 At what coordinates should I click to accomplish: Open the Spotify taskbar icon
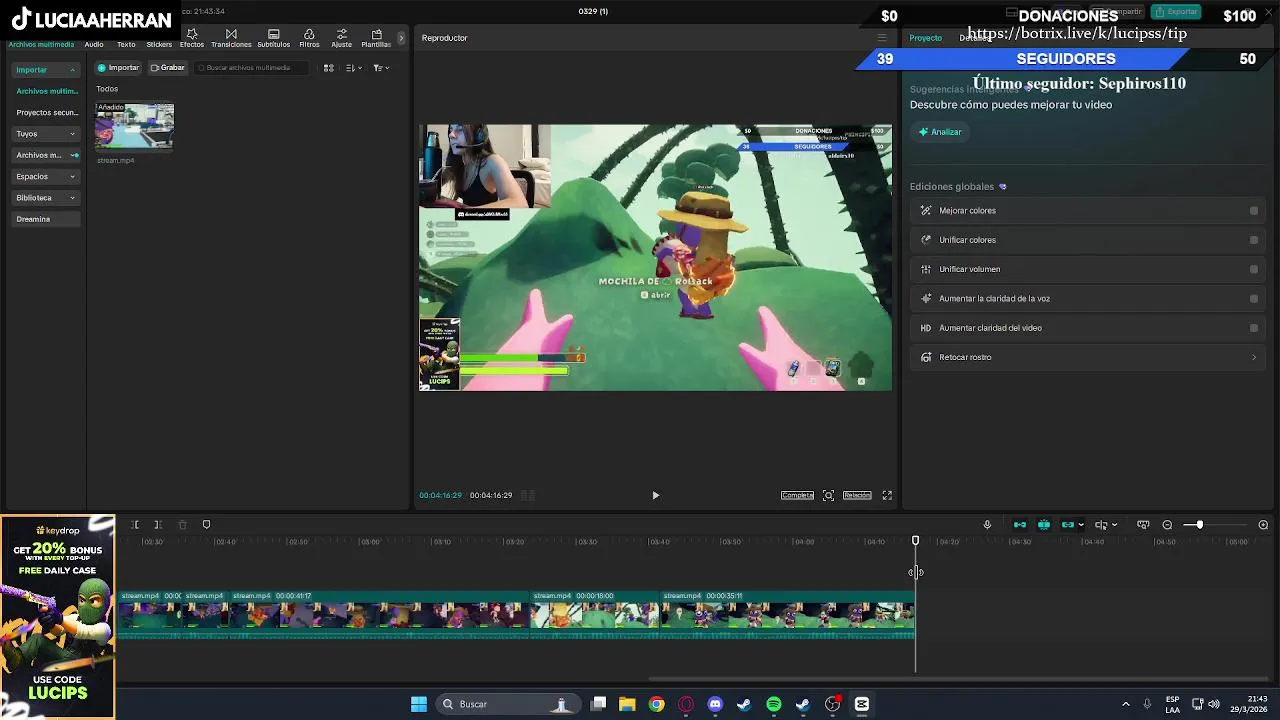774,704
